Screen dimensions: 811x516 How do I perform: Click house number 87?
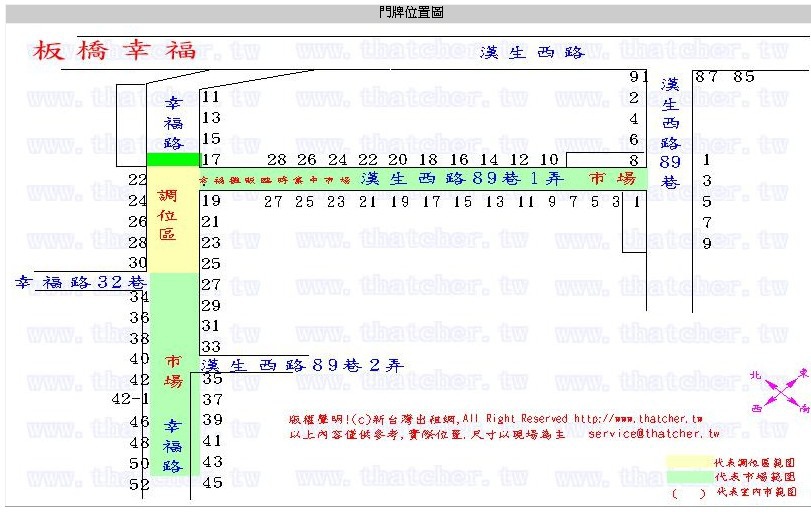(706, 77)
